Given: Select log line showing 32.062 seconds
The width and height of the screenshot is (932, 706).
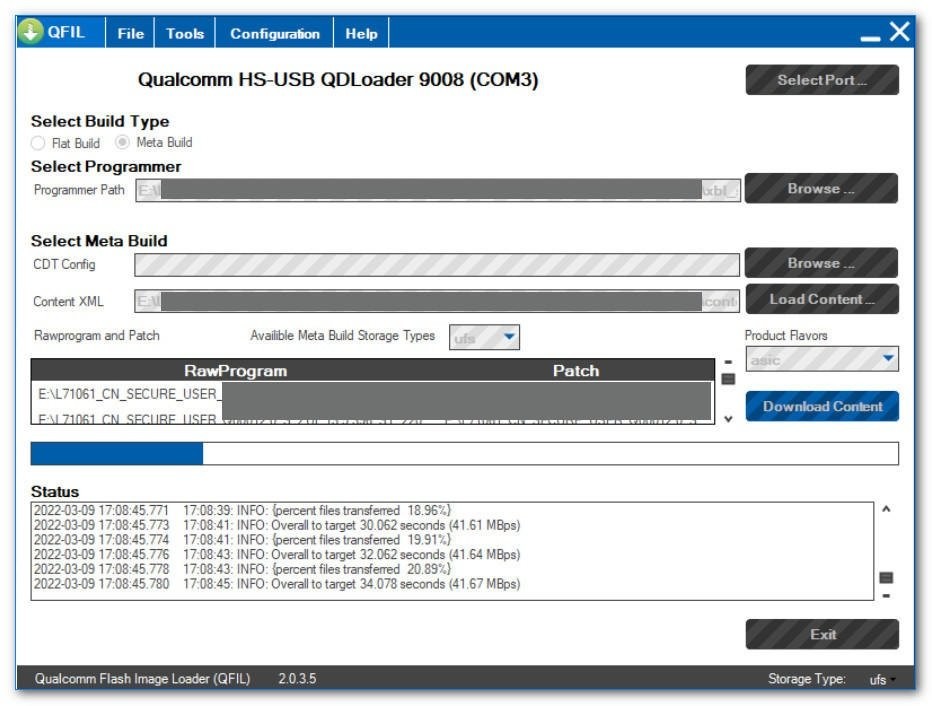Looking at the screenshot, I should tap(277, 554).
